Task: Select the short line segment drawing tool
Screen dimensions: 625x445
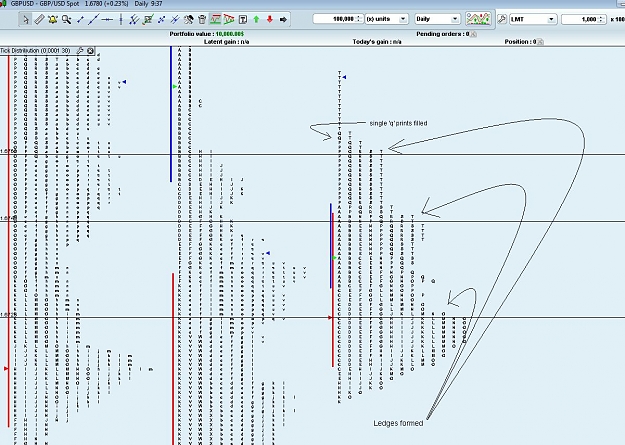Action: click(x=80, y=19)
